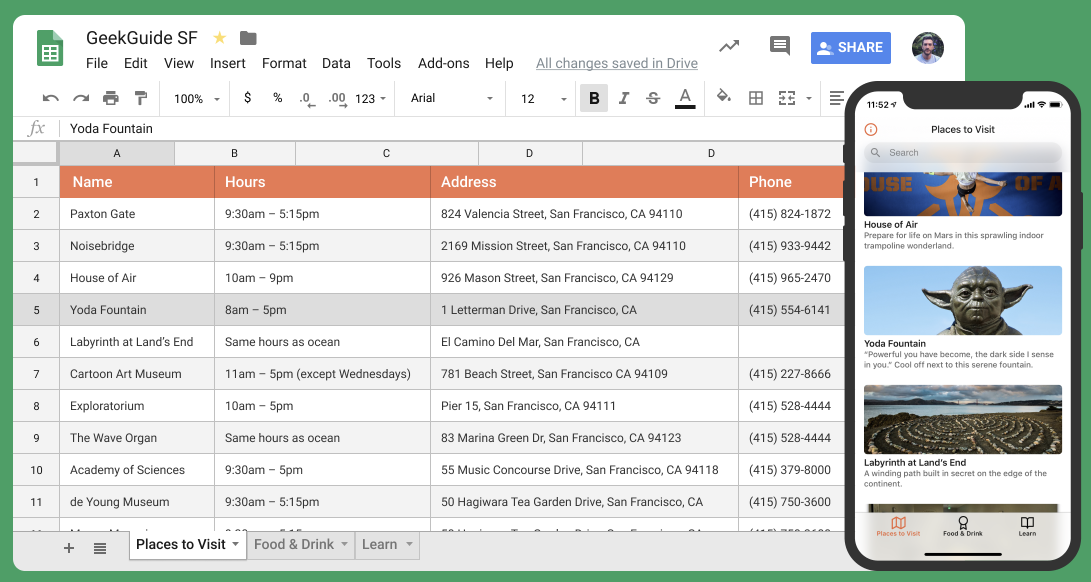
Task: Open the Tools menu
Action: pyautogui.click(x=384, y=63)
